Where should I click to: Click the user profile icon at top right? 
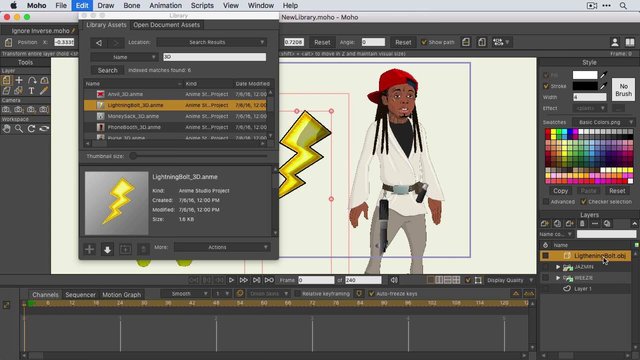coord(615,42)
